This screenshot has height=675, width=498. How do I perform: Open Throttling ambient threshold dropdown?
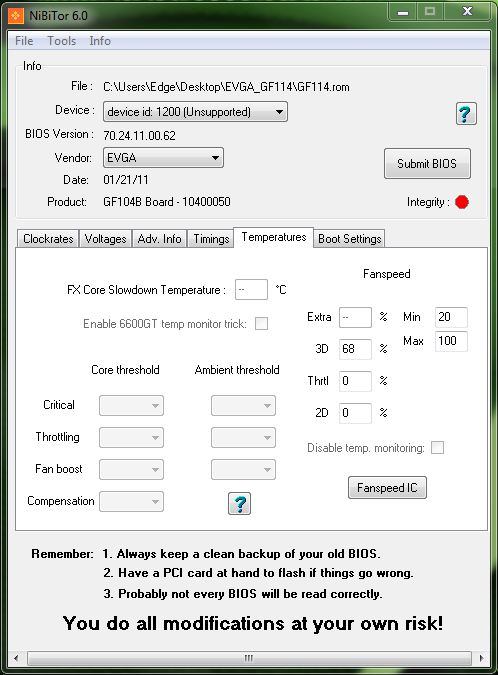click(243, 437)
